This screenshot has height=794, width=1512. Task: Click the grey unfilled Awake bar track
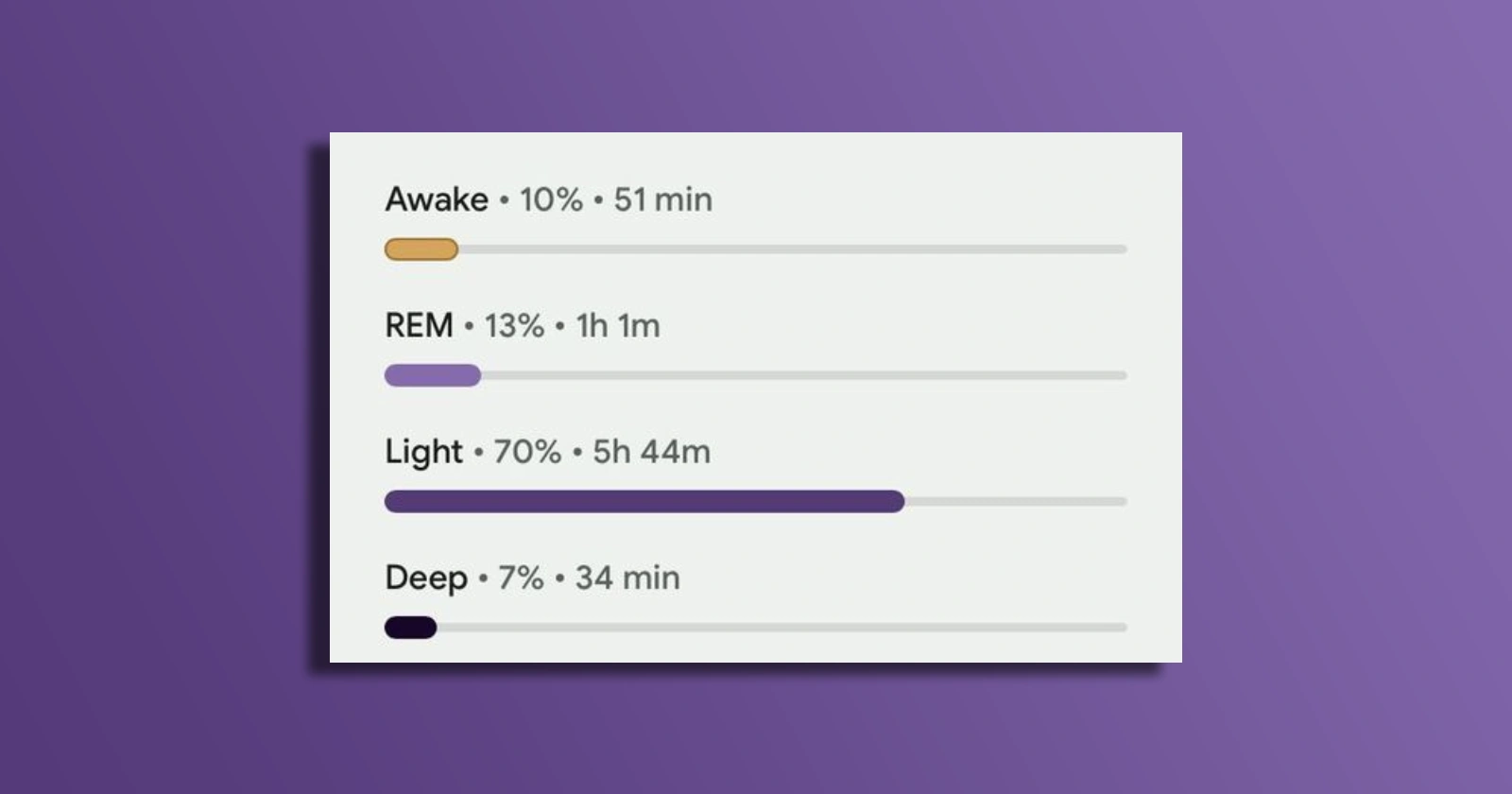point(793,250)
